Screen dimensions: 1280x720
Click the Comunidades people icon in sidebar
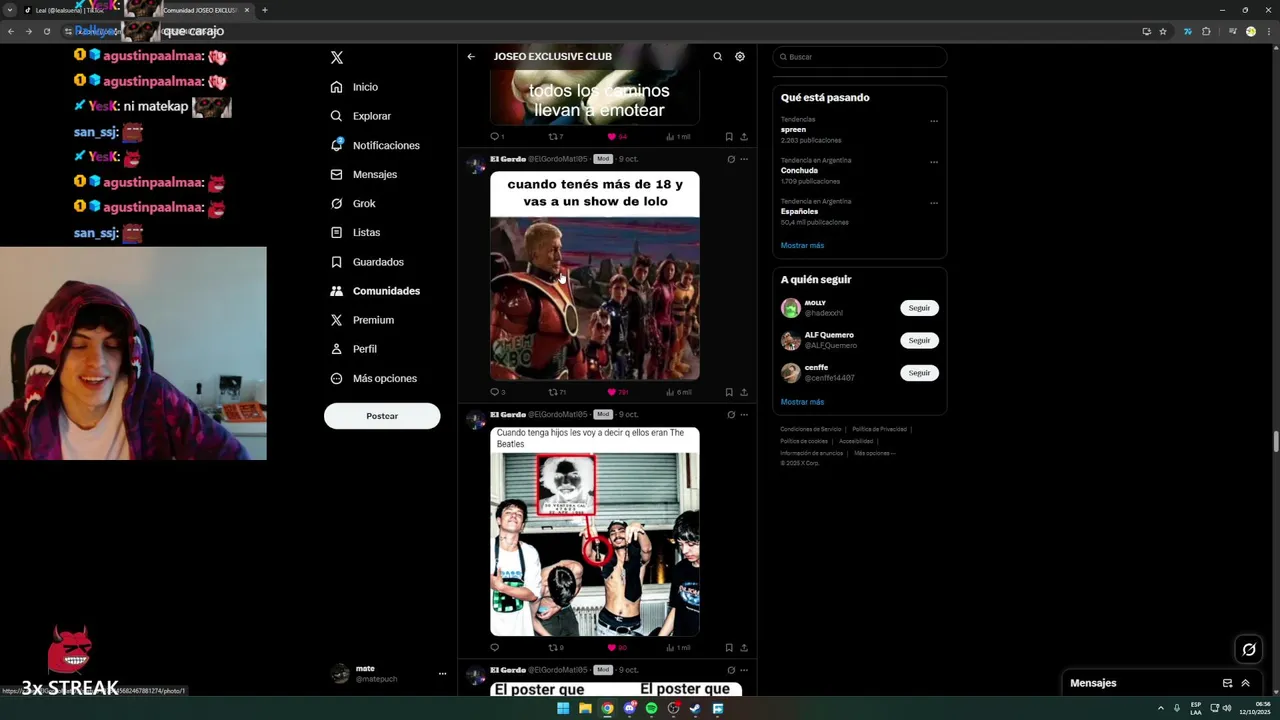tap(337, 291)
